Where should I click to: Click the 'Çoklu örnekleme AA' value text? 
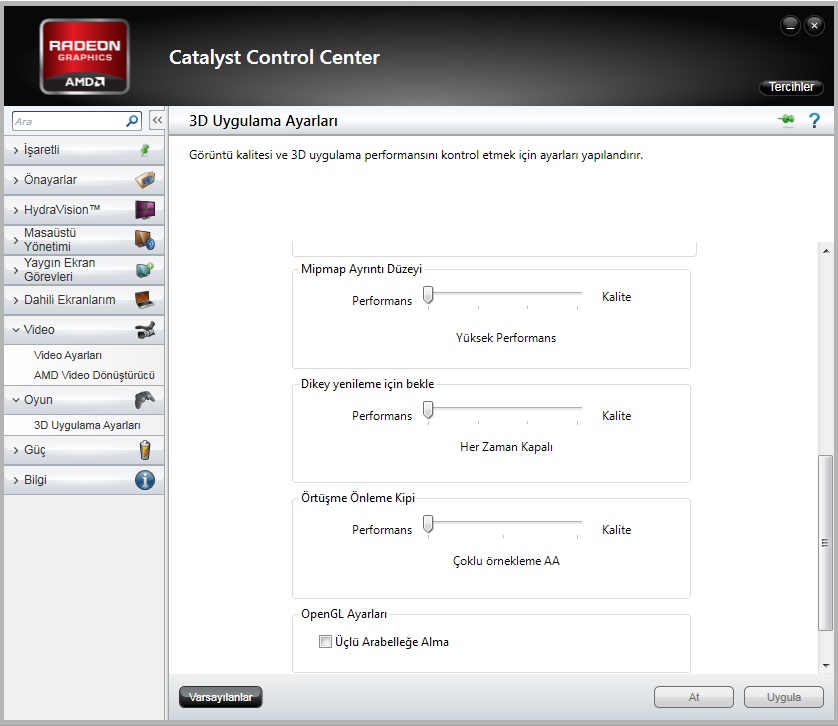pos(506,561)
